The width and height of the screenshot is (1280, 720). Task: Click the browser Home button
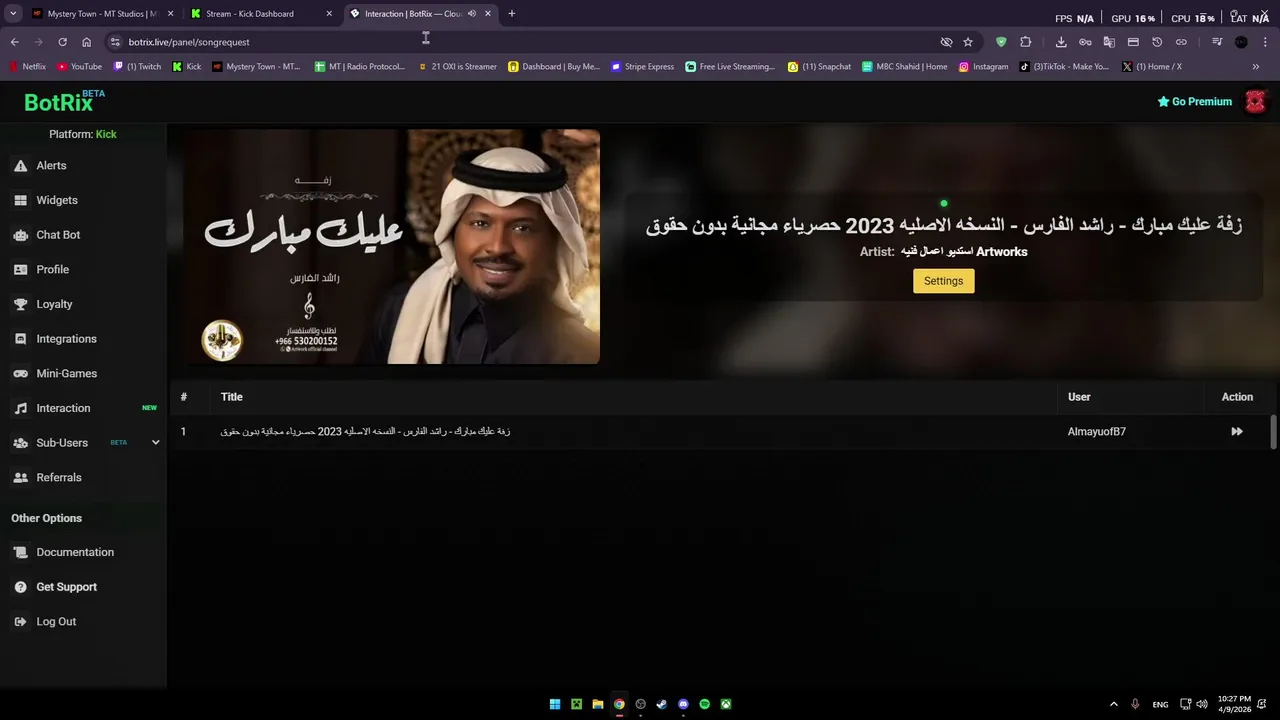(87, 42)
